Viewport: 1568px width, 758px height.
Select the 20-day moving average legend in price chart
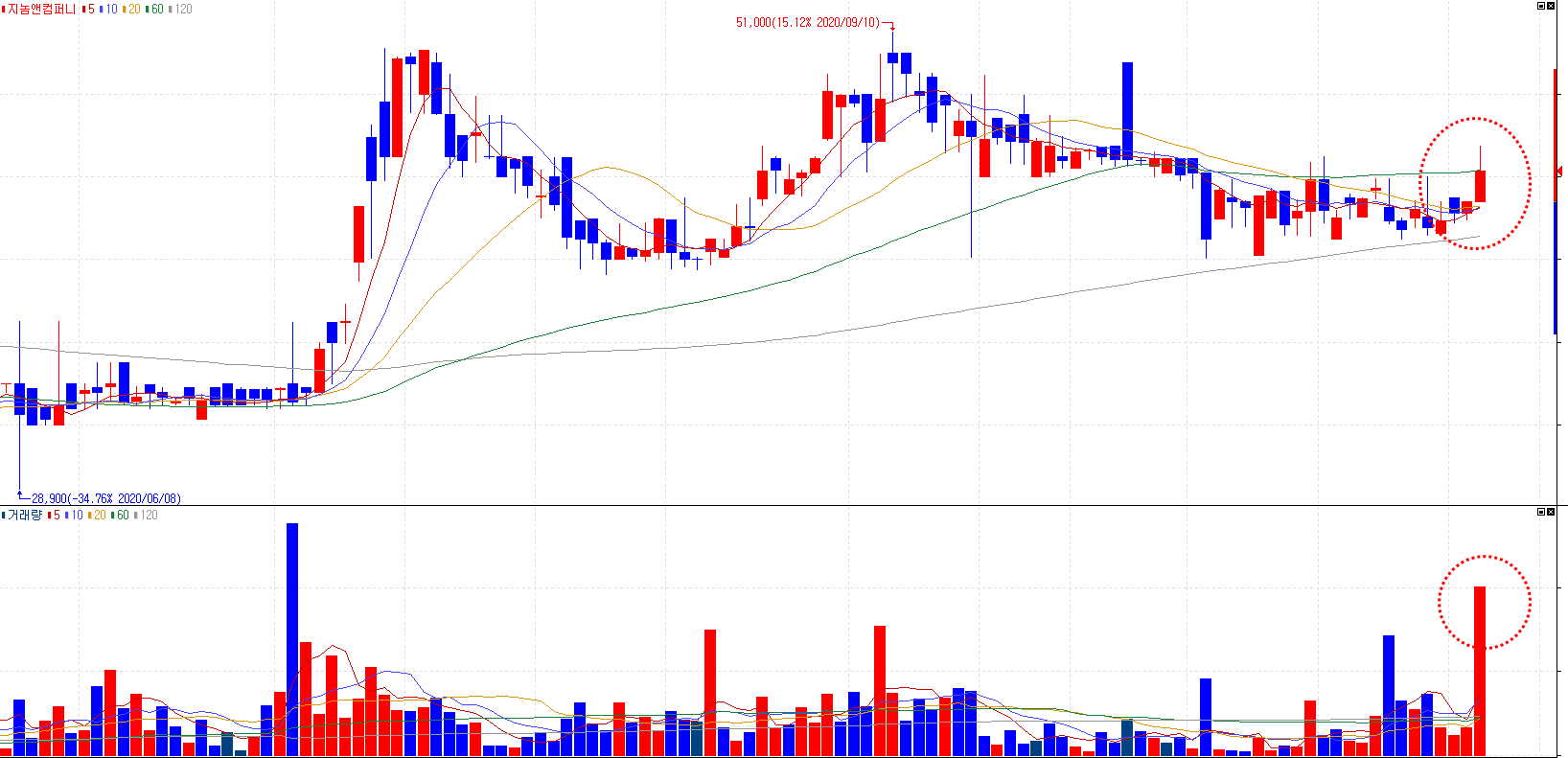(132, 9)
